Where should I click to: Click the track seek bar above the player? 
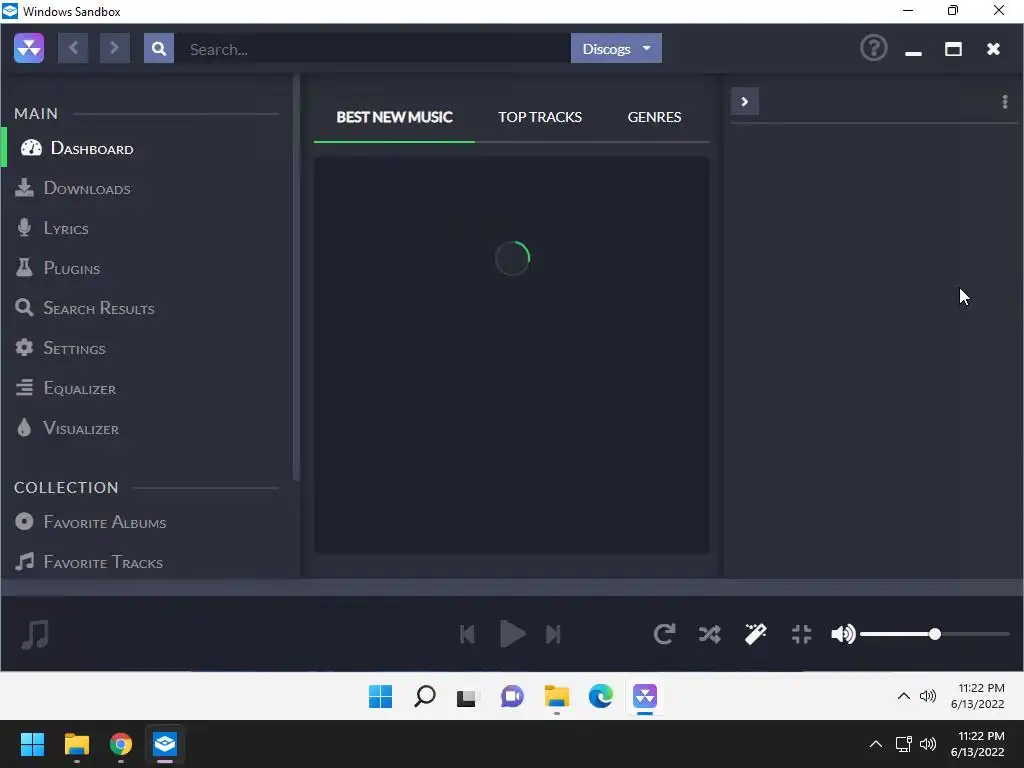[512, 586]
